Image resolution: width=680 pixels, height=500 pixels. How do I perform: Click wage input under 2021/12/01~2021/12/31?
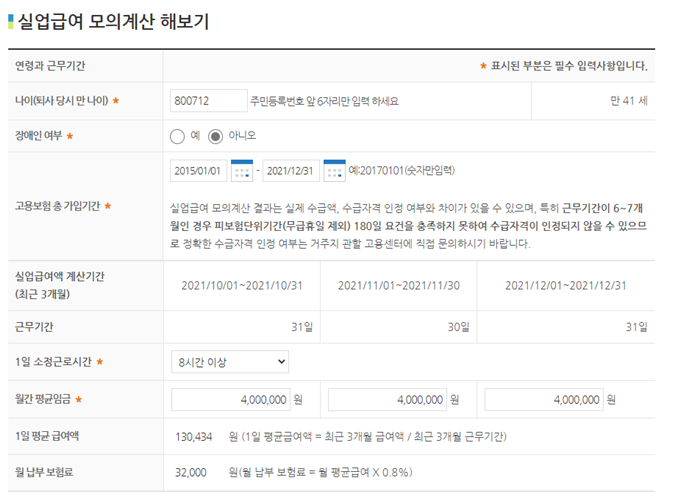tap(544, 399)
